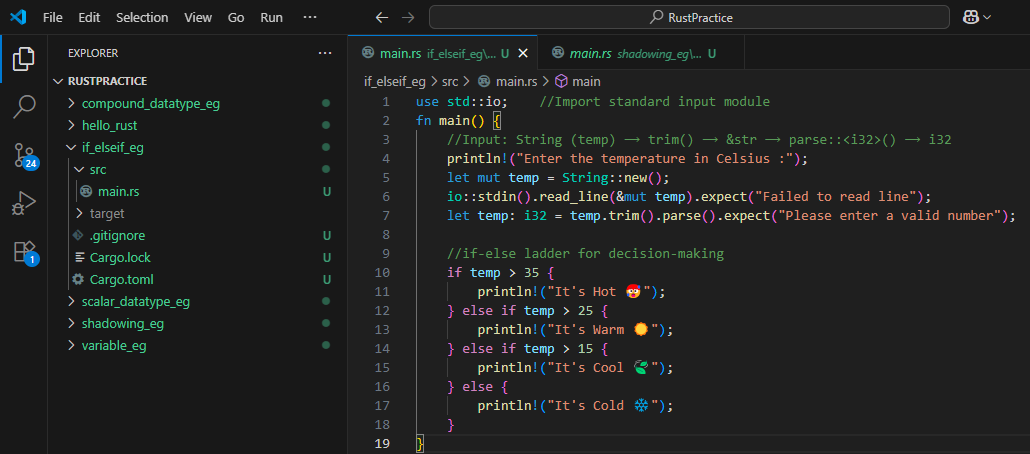The height and width of the screenshot is (454, 1030).
Task: Click the Rust file icon on shadowing_eg tab
Action: tap(558, 53)
